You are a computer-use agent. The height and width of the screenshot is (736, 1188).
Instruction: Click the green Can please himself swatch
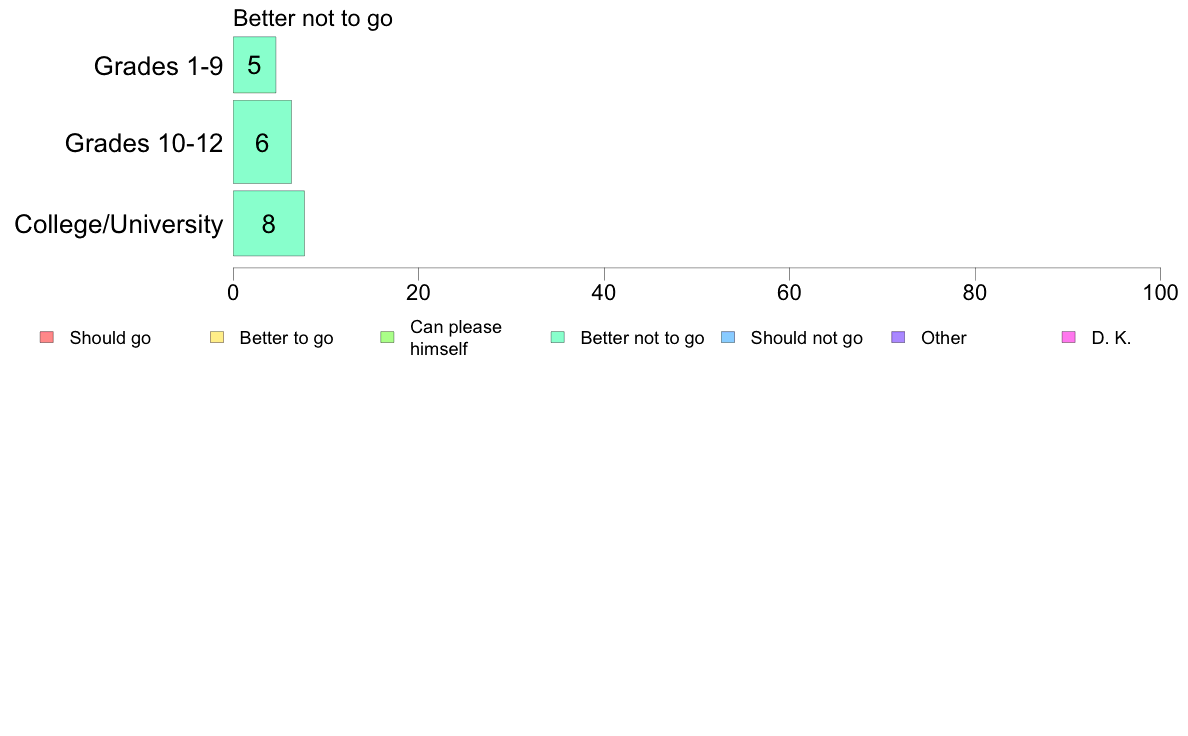387,337
